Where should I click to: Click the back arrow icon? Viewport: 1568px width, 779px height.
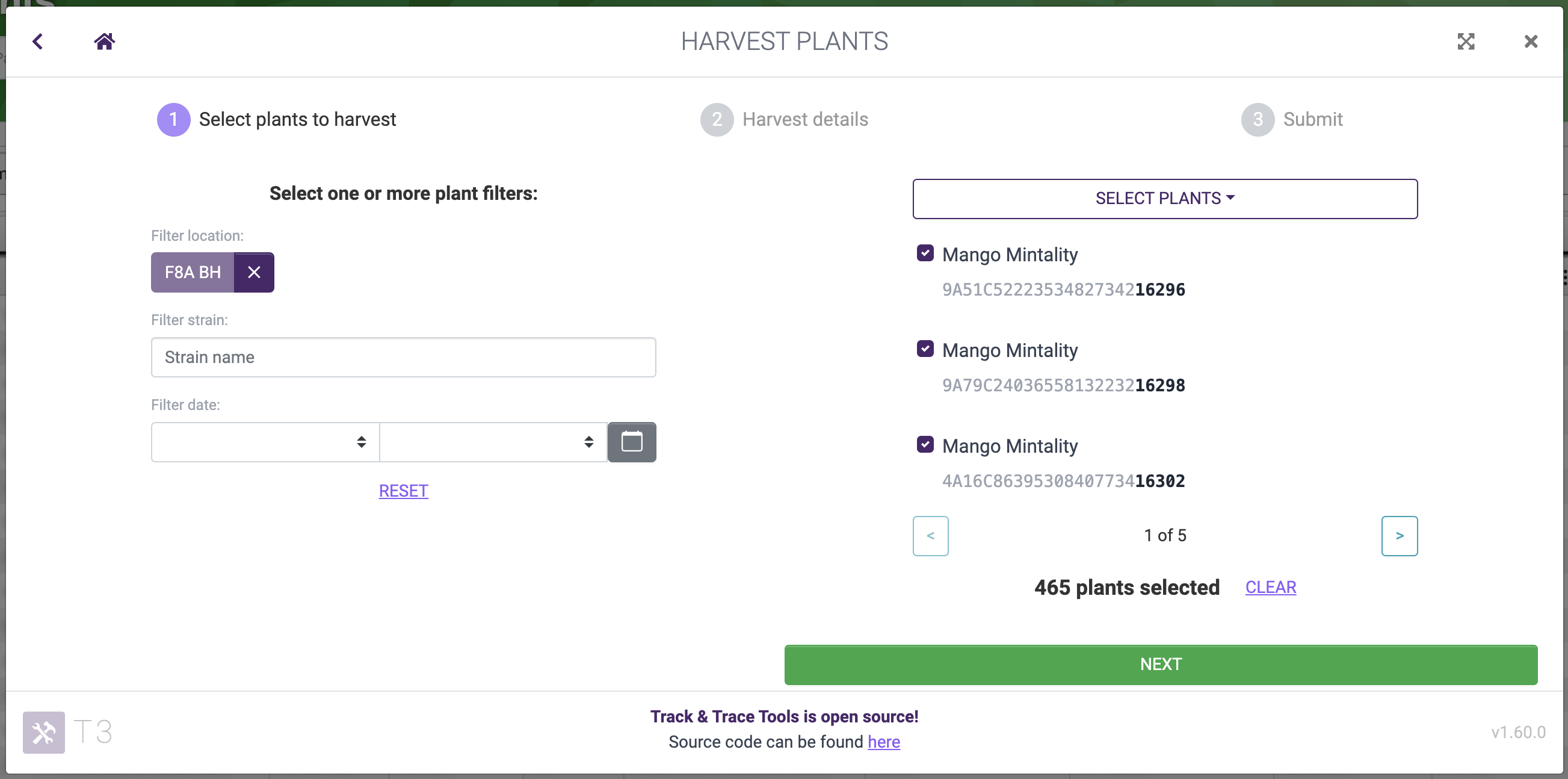[38, 42]
